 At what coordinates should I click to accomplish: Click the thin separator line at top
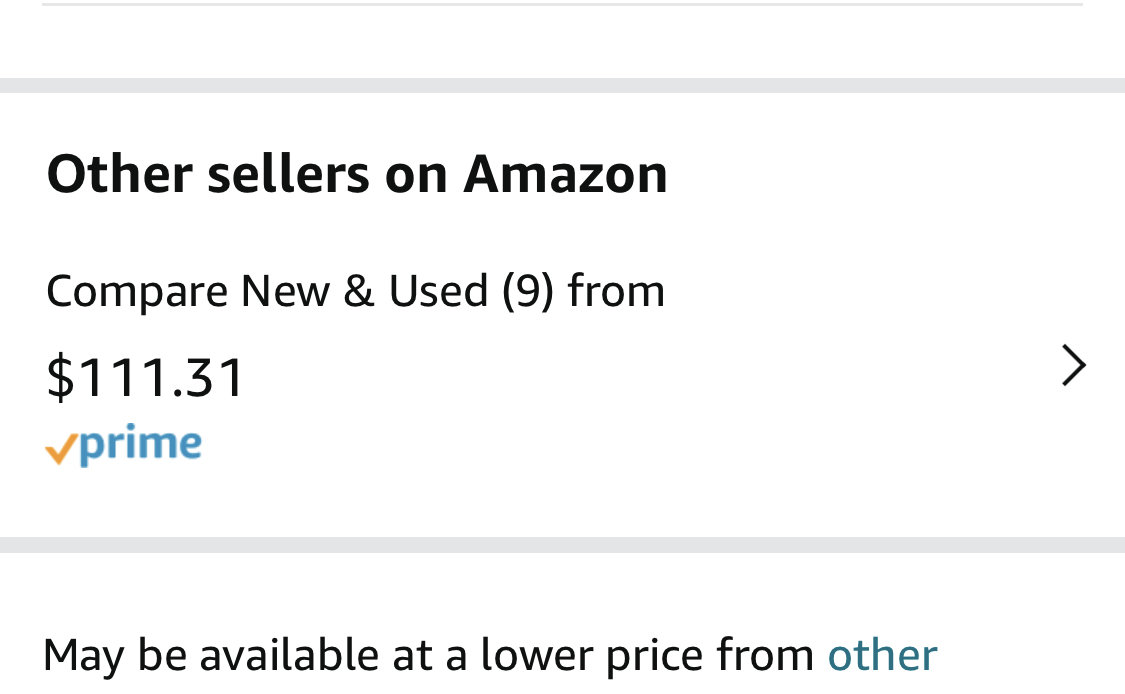pyautogui.click(x=562, y=4)
